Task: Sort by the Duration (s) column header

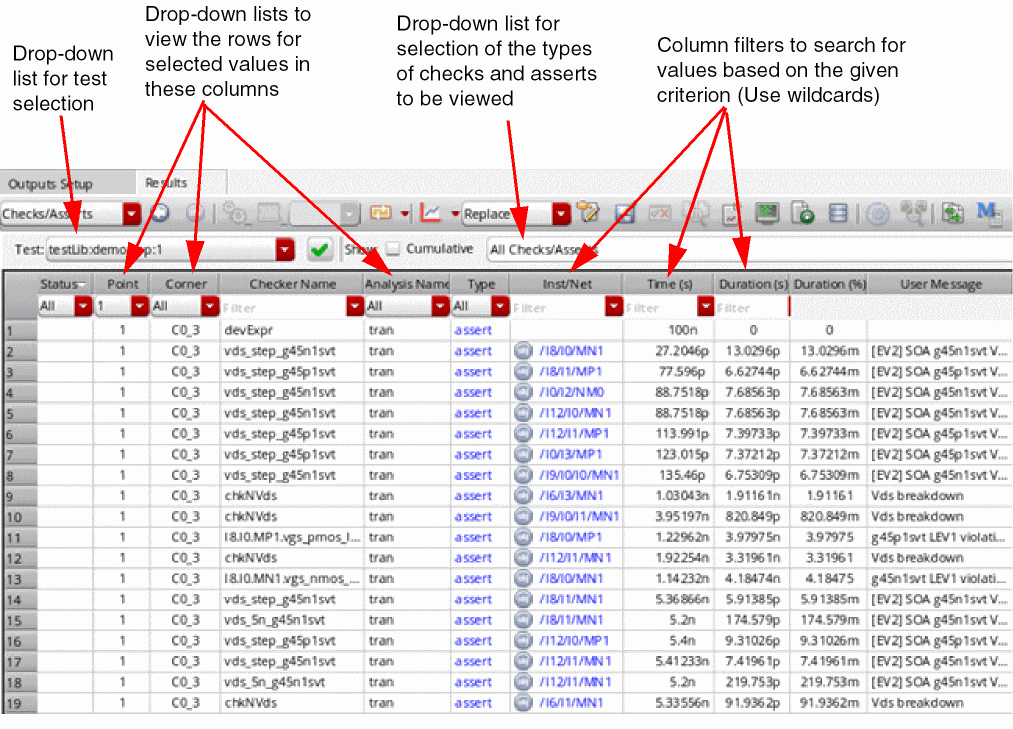Action: coord(753,285)
